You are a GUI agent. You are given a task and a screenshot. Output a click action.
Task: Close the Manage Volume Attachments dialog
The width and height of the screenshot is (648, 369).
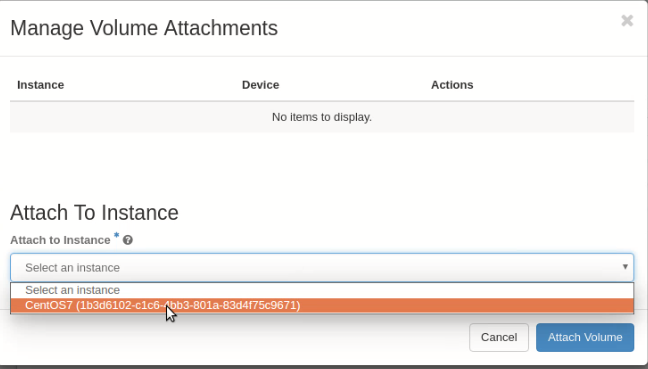click(x=627, y=20)
